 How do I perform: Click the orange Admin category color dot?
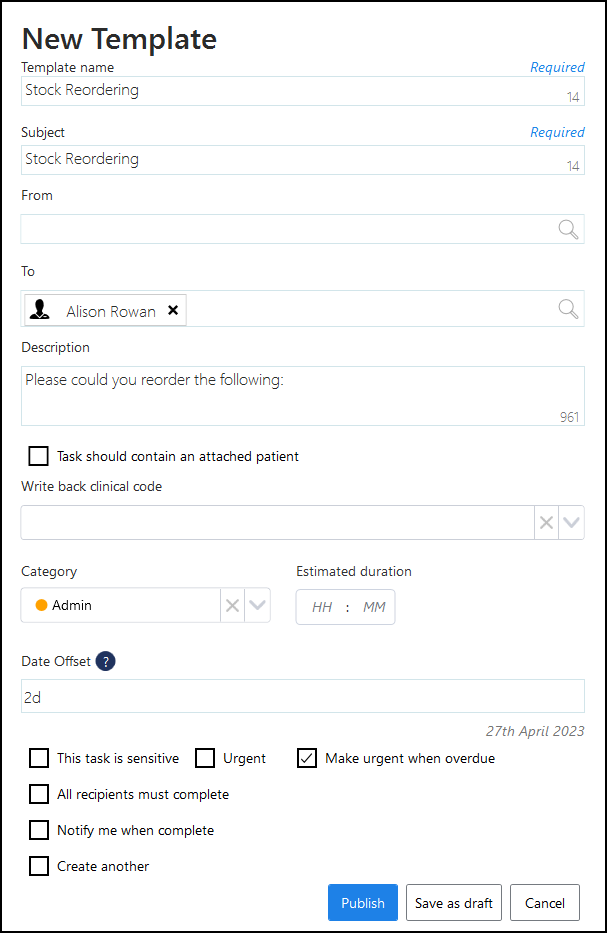click(41, 605)
